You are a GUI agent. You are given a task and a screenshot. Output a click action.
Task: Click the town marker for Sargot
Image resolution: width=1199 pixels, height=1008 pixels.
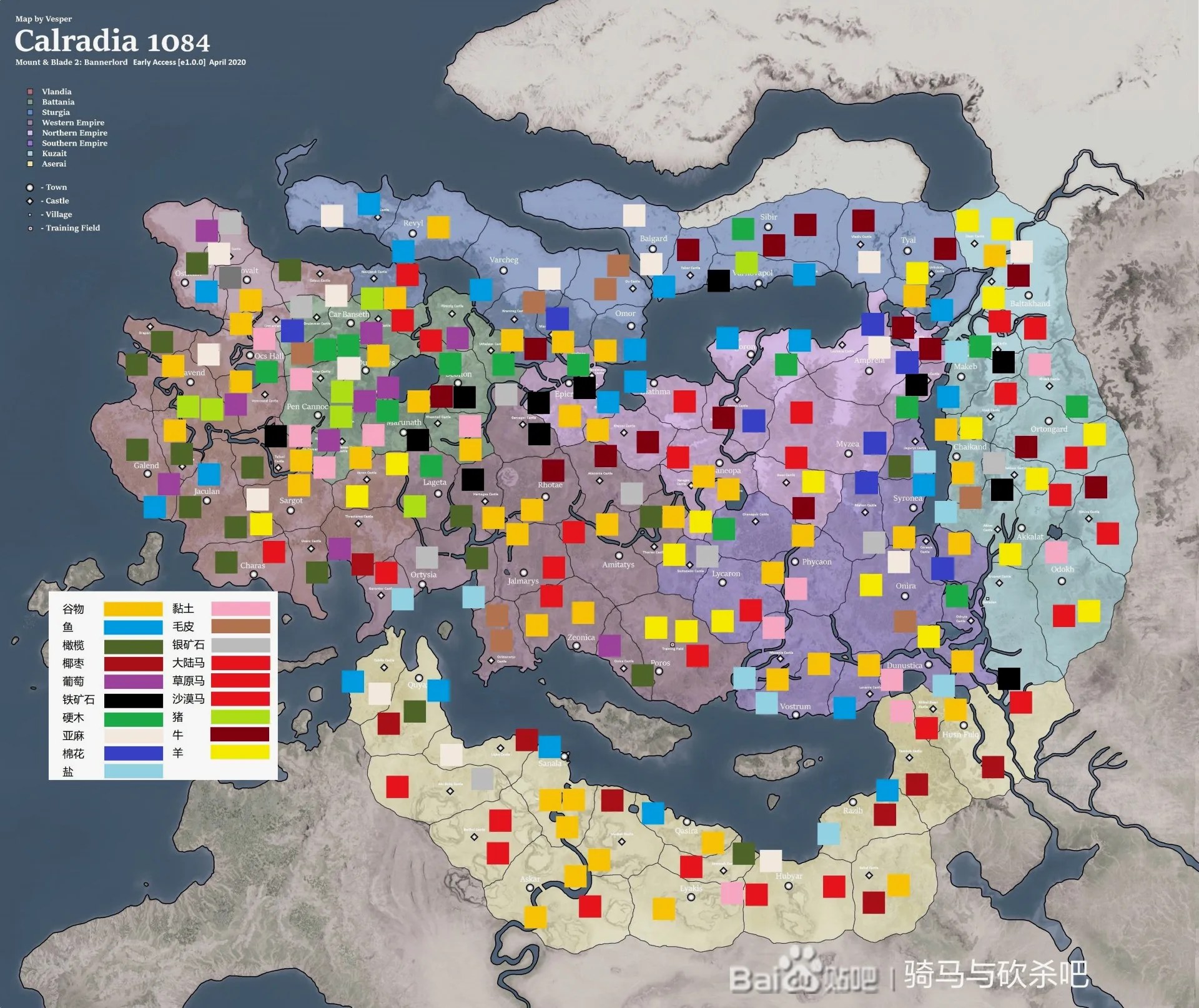290,510
